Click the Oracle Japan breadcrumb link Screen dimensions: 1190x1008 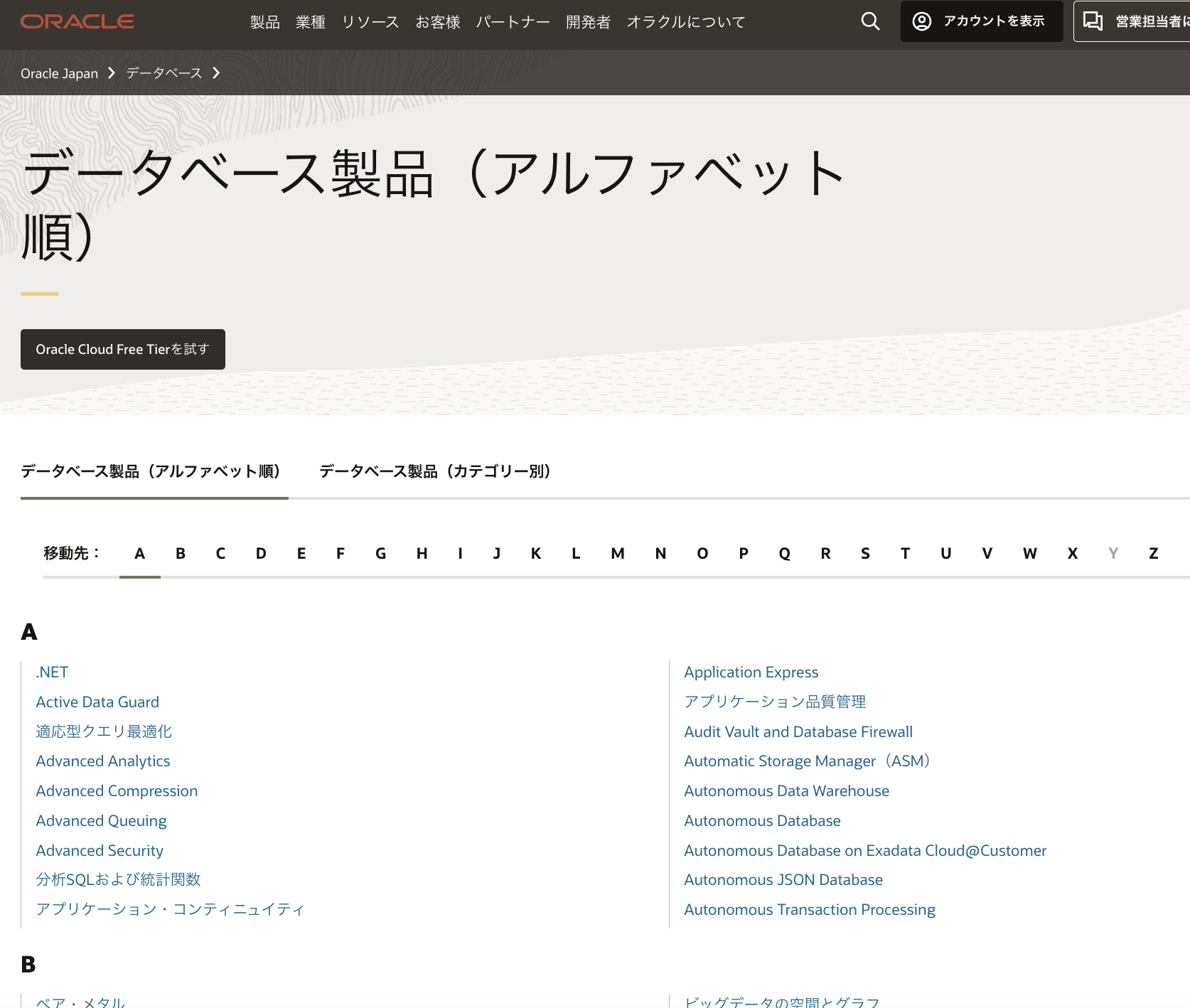(x=59, y=73)
